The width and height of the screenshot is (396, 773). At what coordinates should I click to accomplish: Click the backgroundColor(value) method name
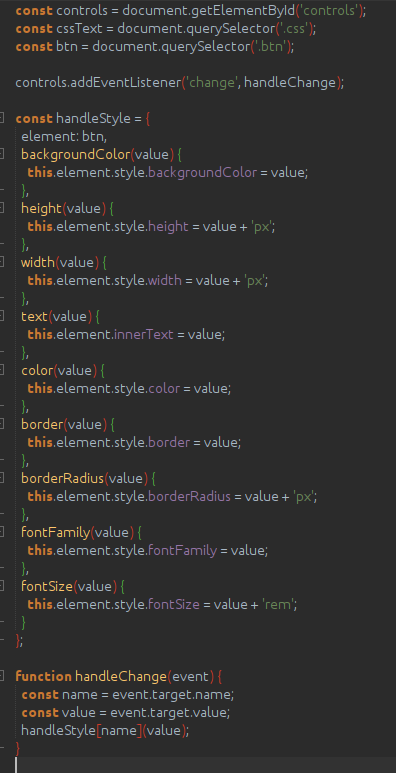click(75, 154)
